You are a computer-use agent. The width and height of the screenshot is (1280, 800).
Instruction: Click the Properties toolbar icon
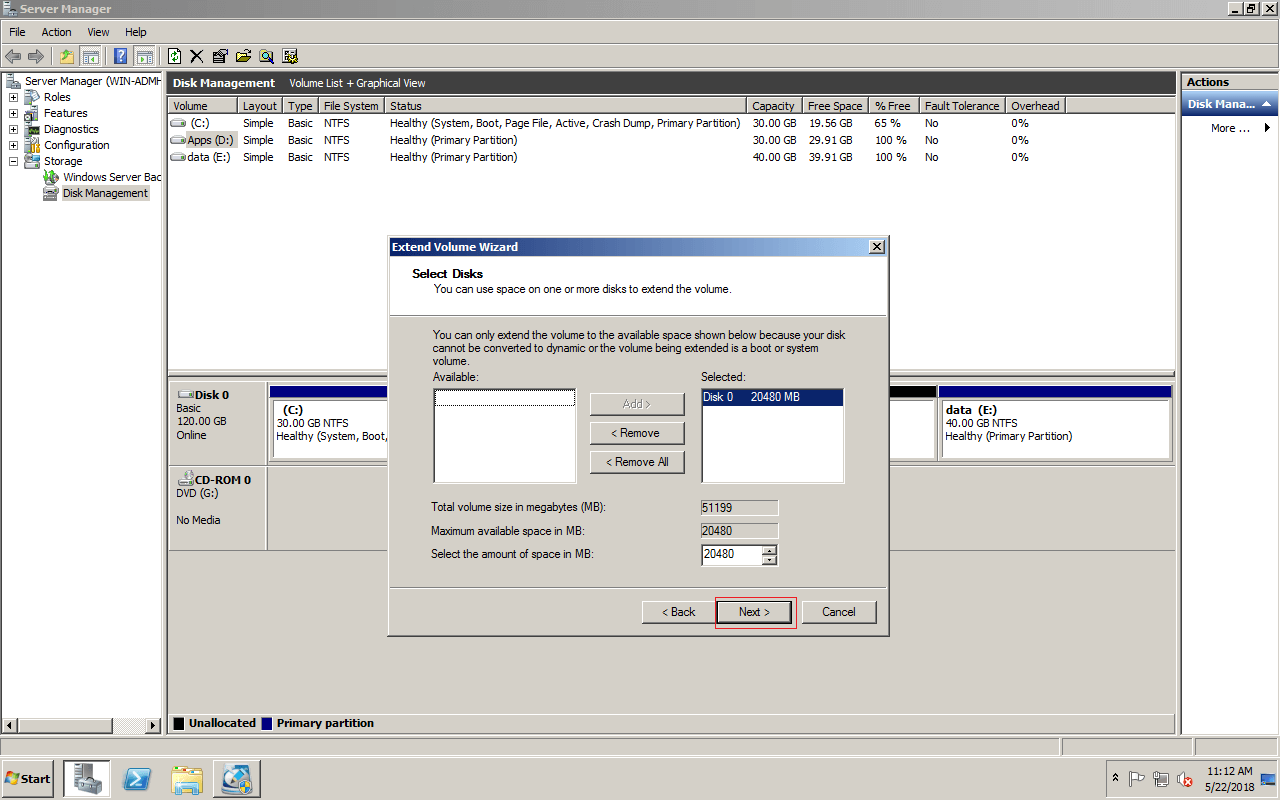coord(220,56)
